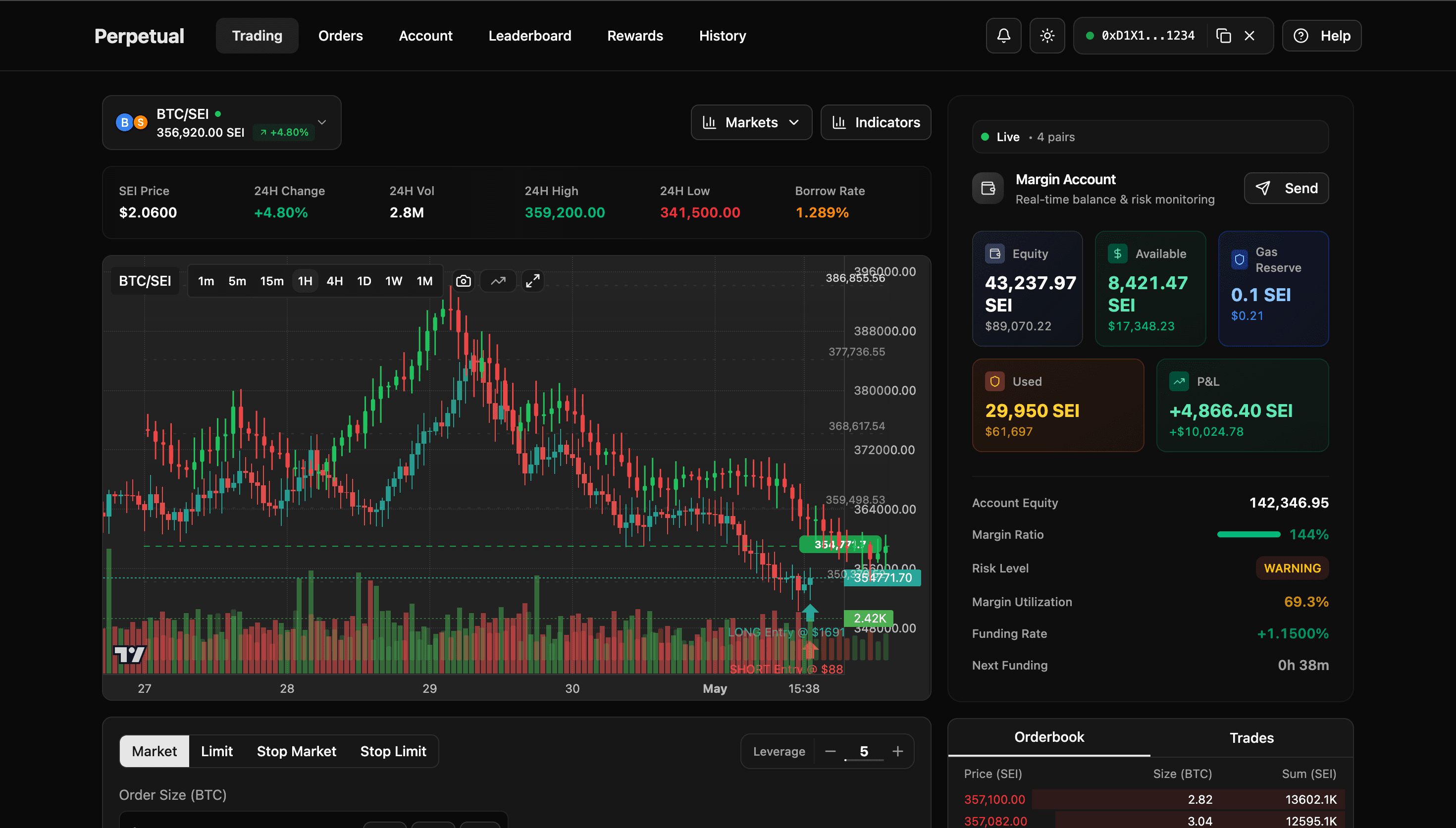Click the Gas Reserve shield icon
The height and width of the screenshot is (828, 1456).
(x=1240, y=260)
